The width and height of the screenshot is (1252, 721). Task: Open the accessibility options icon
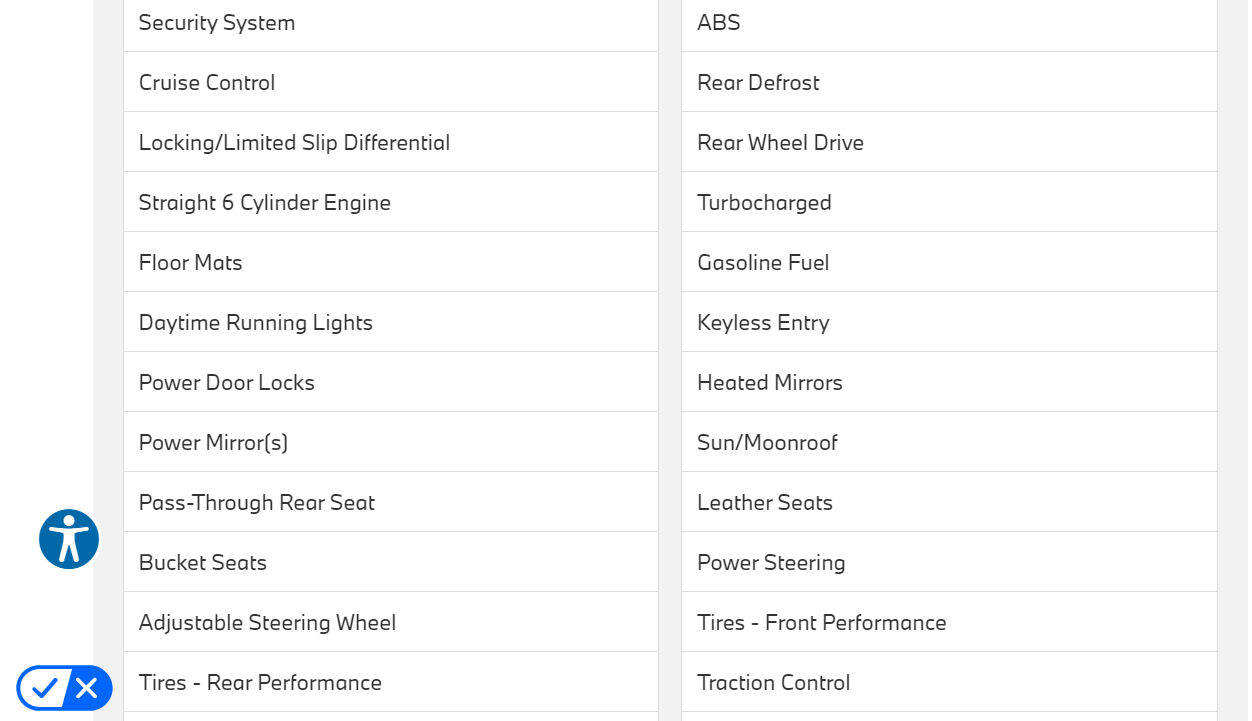click(x=69, y=539)
